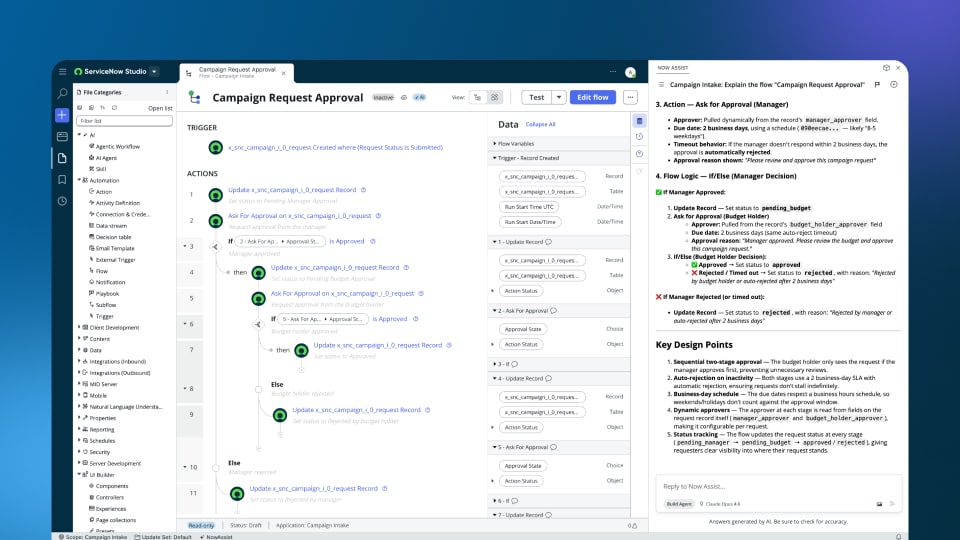960x540 pixels.
Task: Open Playbook tree item
Action: click(107, 293)
